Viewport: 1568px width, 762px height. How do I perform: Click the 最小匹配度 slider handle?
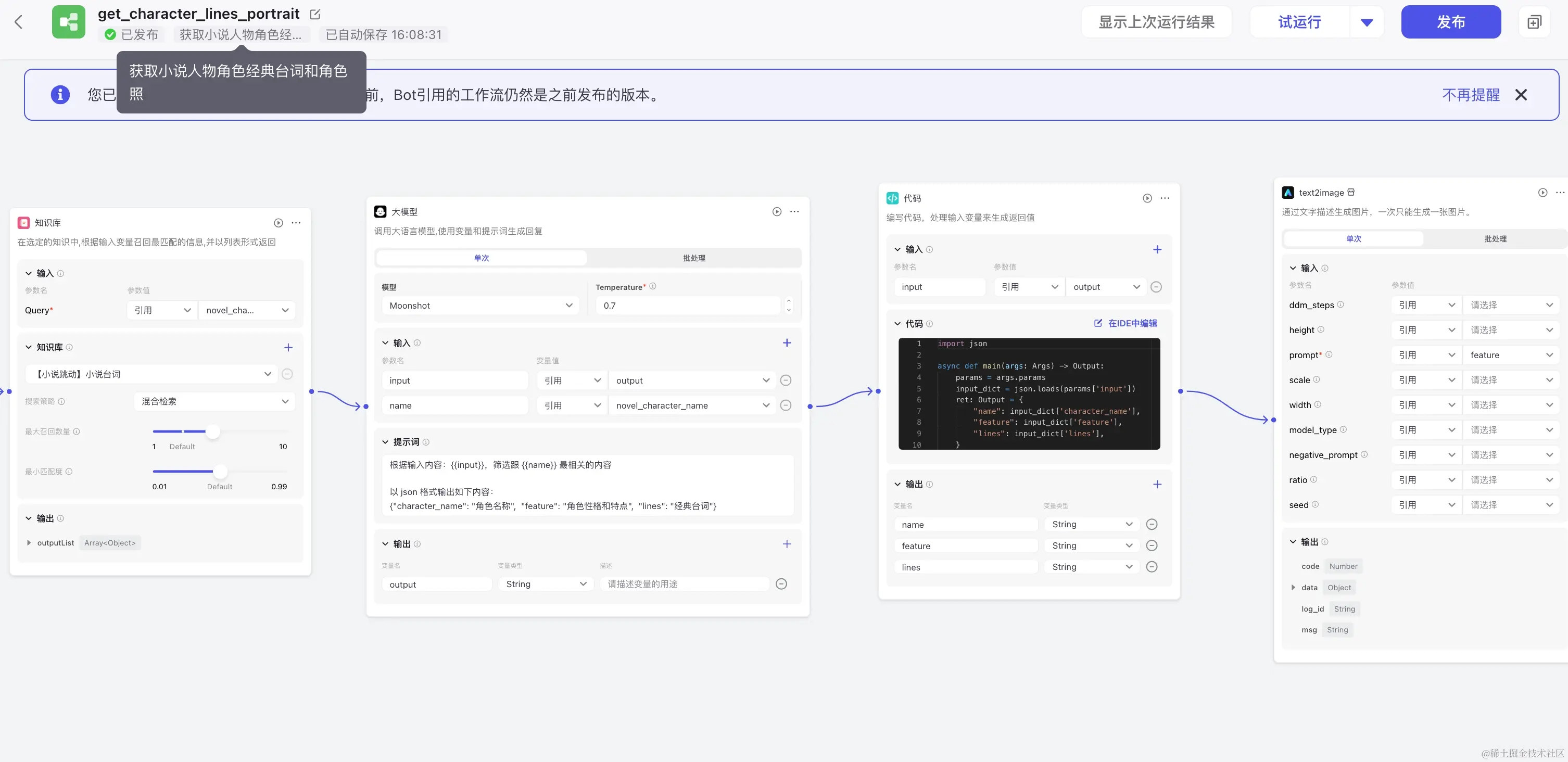[220, 471]
